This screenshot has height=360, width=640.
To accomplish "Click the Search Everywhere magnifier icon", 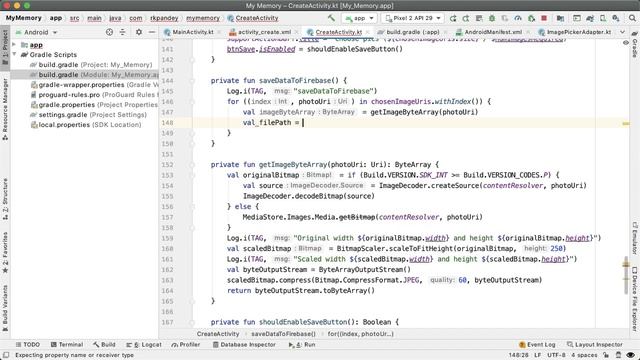I will pos(632,18).
